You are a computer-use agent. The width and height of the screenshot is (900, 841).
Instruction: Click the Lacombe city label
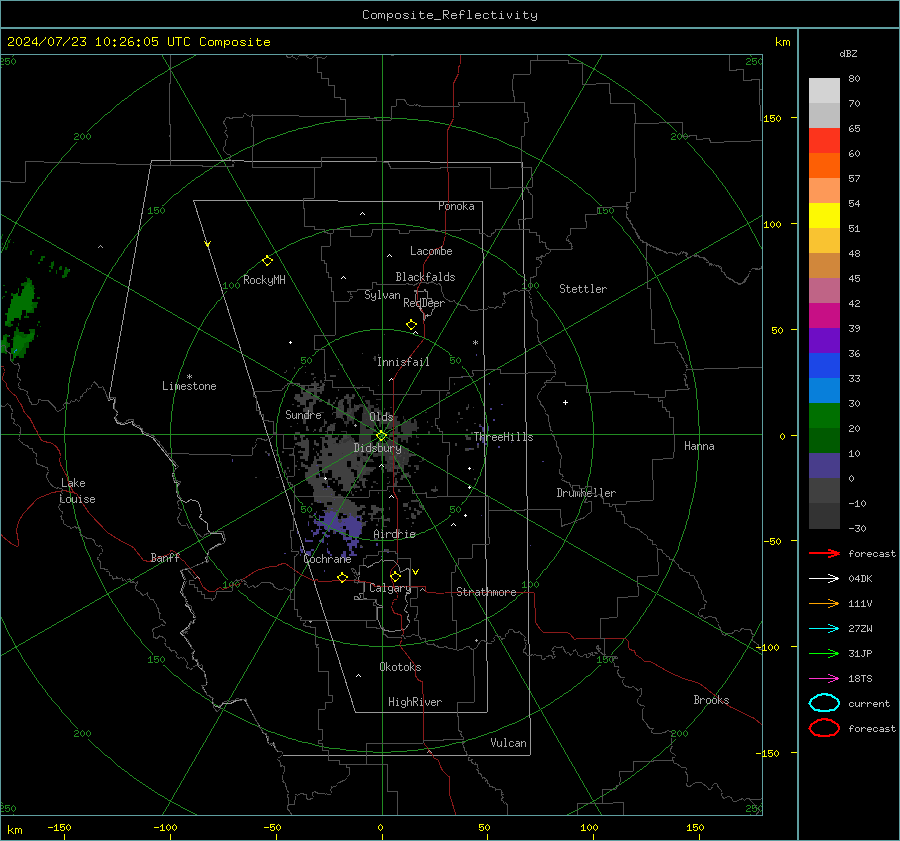pyautogui.click(x=431, y=251)
